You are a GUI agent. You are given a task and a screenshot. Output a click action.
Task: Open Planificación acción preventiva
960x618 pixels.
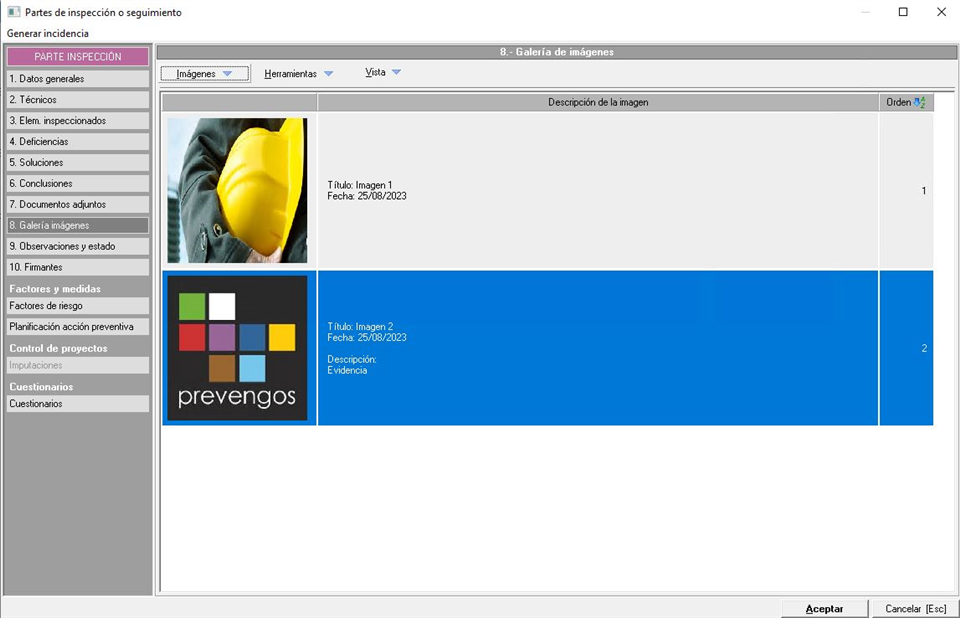pyautogui.click(x=77, y=327)
